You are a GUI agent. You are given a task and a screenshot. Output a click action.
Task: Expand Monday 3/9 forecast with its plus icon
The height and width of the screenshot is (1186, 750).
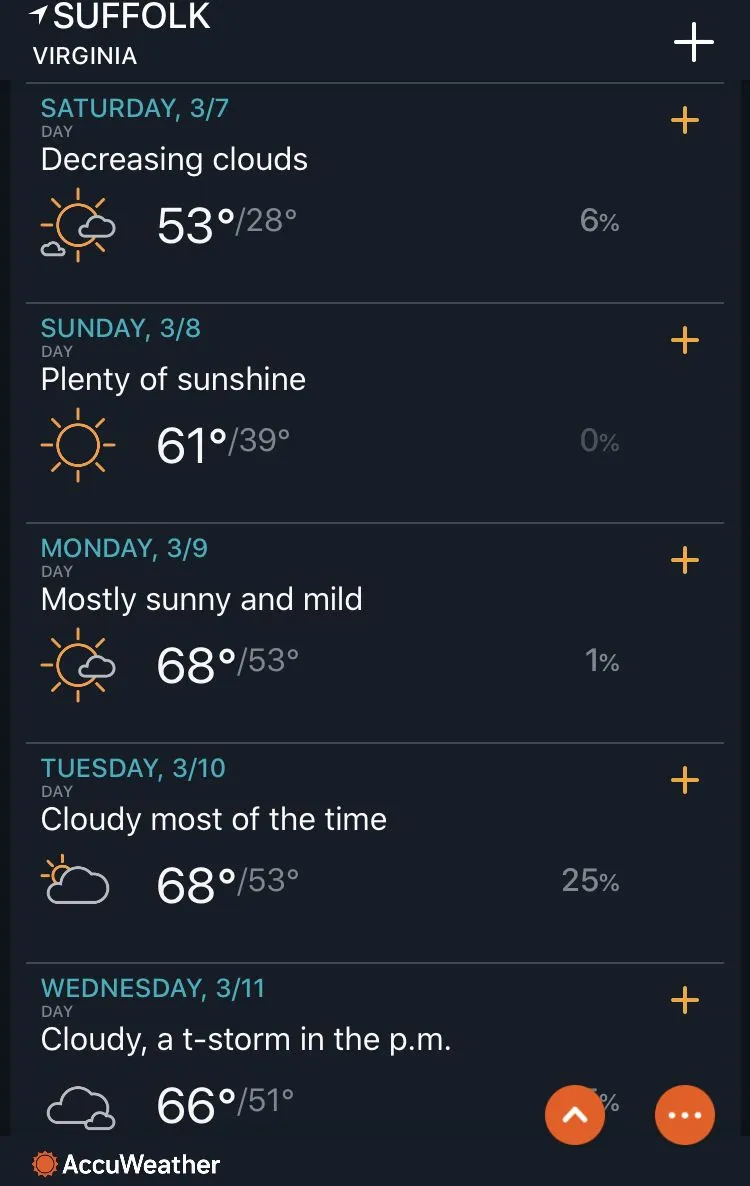[685, 560]
